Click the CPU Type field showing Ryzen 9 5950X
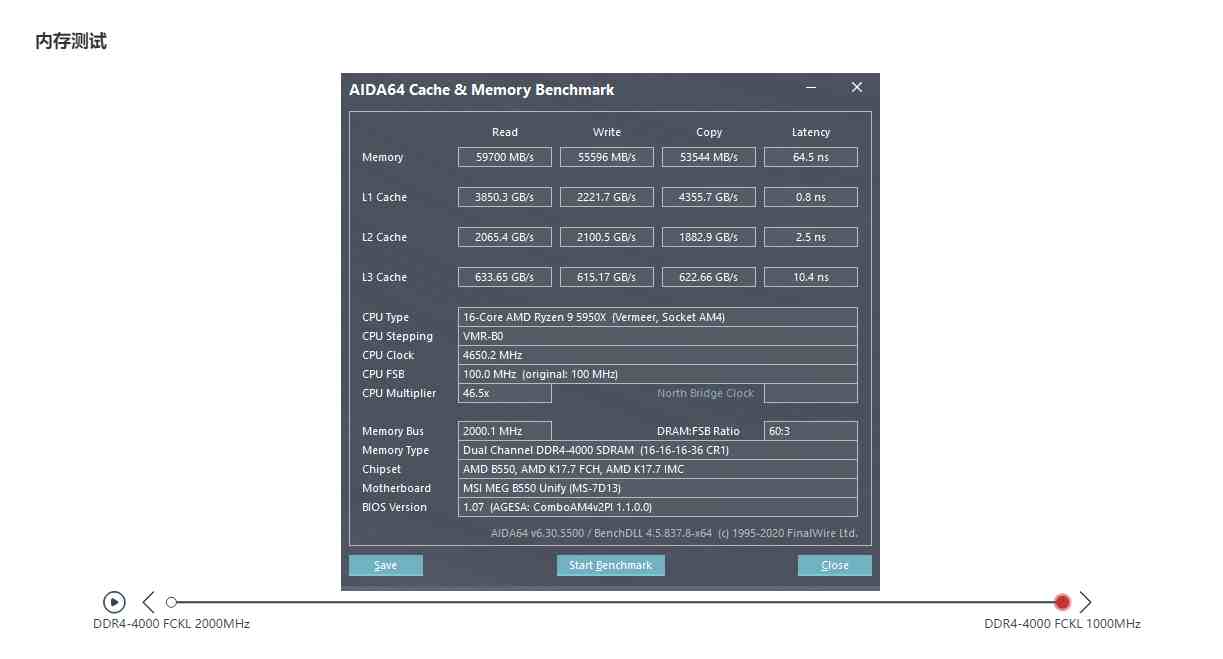Screen dimensions: 1223x659 coord(658,317)
